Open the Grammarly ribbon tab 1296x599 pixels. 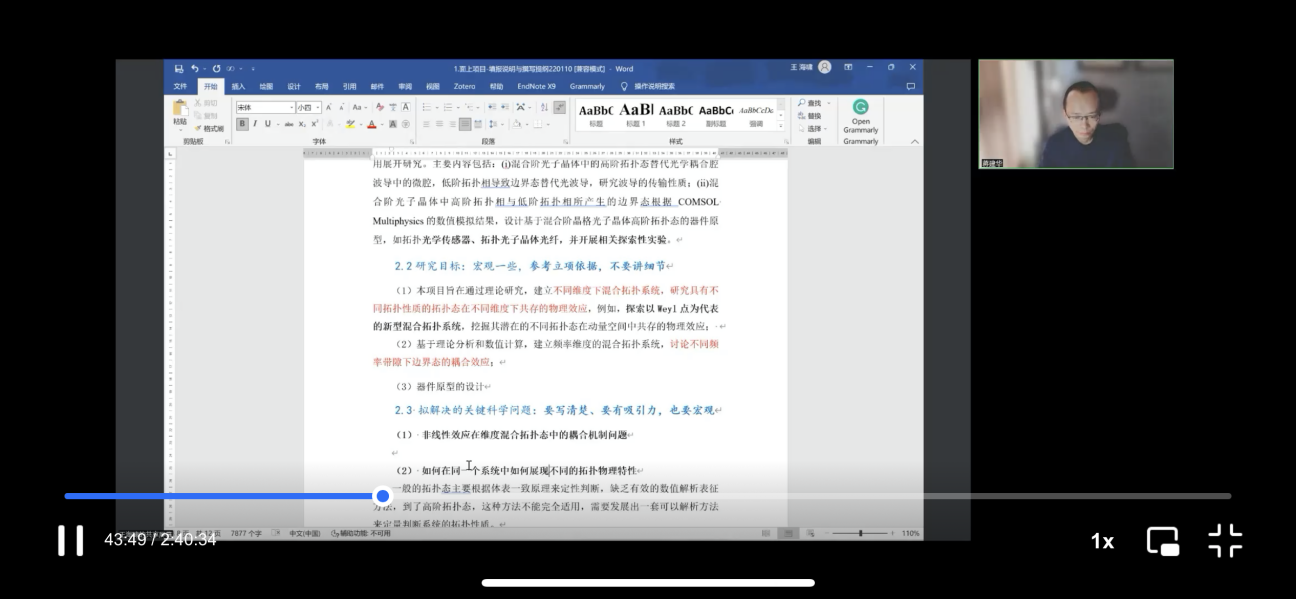(587, 86)
